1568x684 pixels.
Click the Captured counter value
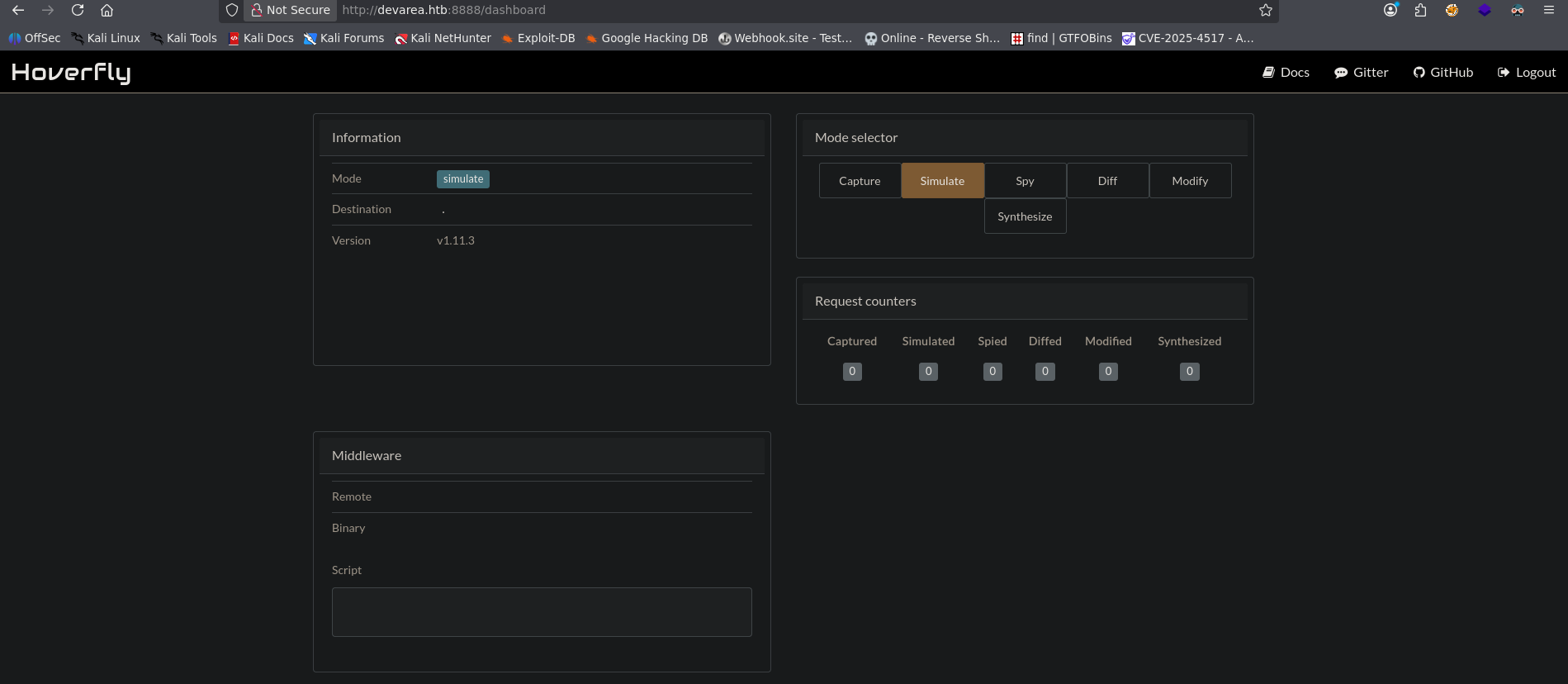tap(852, 372)
